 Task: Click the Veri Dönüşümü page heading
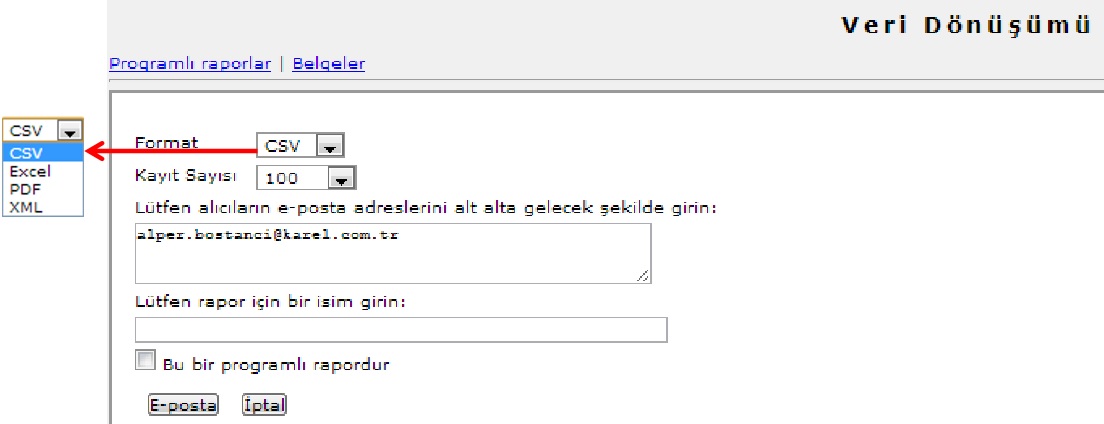point(966,26)
